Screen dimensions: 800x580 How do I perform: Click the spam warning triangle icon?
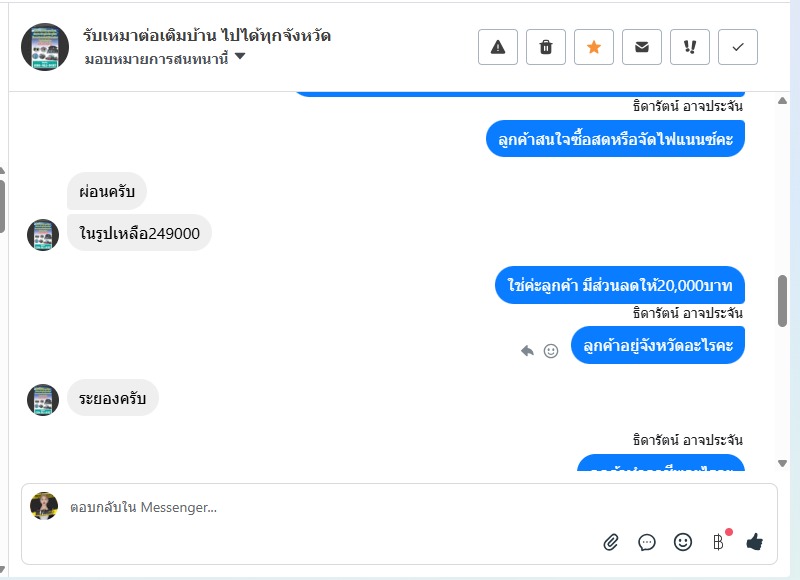(498, 47)
